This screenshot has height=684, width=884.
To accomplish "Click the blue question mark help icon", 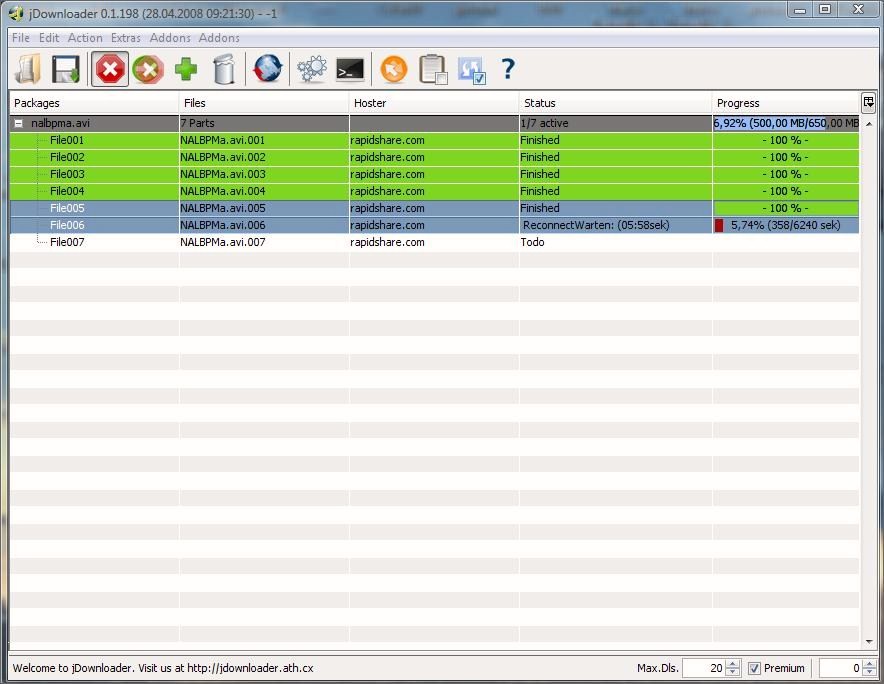I will (508, 69).
